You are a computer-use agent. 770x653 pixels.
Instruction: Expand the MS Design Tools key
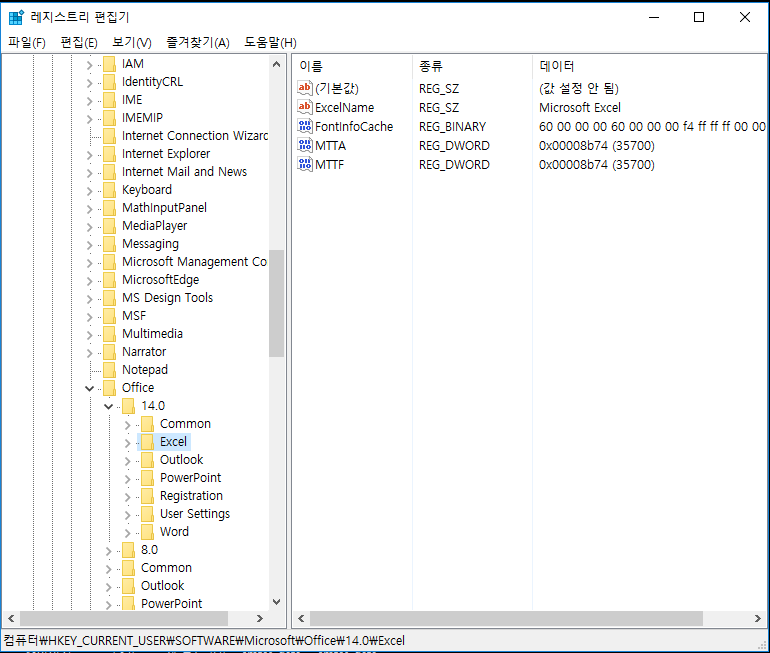click(x=89, y=299)
